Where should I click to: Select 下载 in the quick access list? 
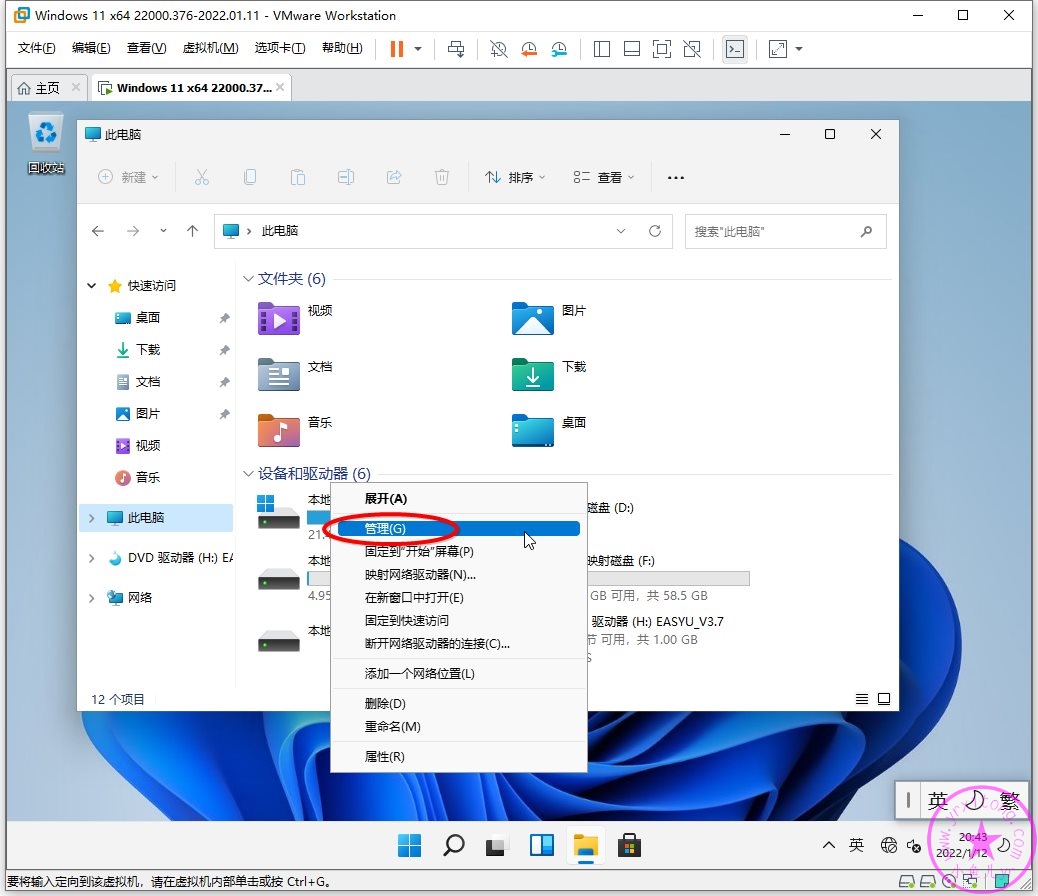click(x=148, y=350)
